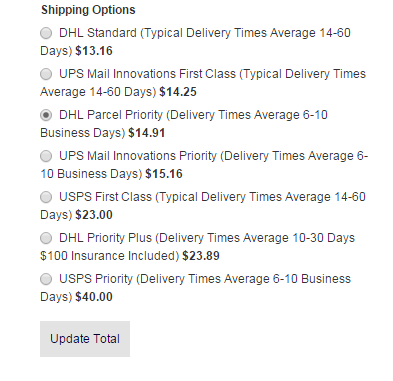Viewport: 393px width, 381px height.
Task: Choose UPS Mail Innovations First Class radio button
Action: (46, 74)
